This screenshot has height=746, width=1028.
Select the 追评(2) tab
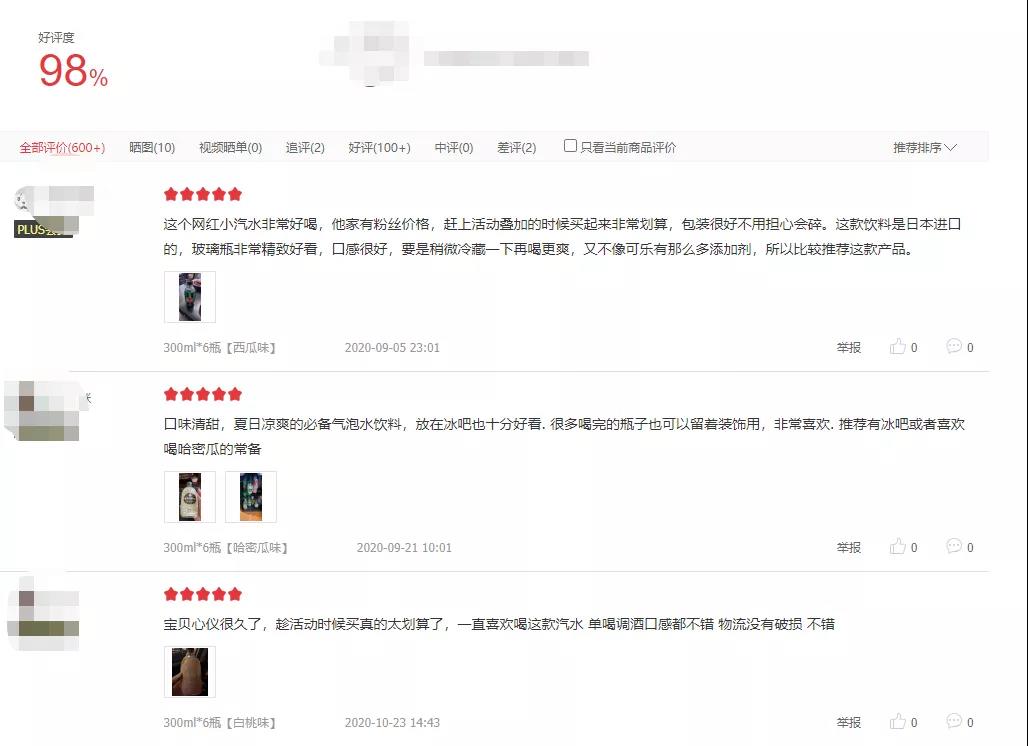[305, 147]
